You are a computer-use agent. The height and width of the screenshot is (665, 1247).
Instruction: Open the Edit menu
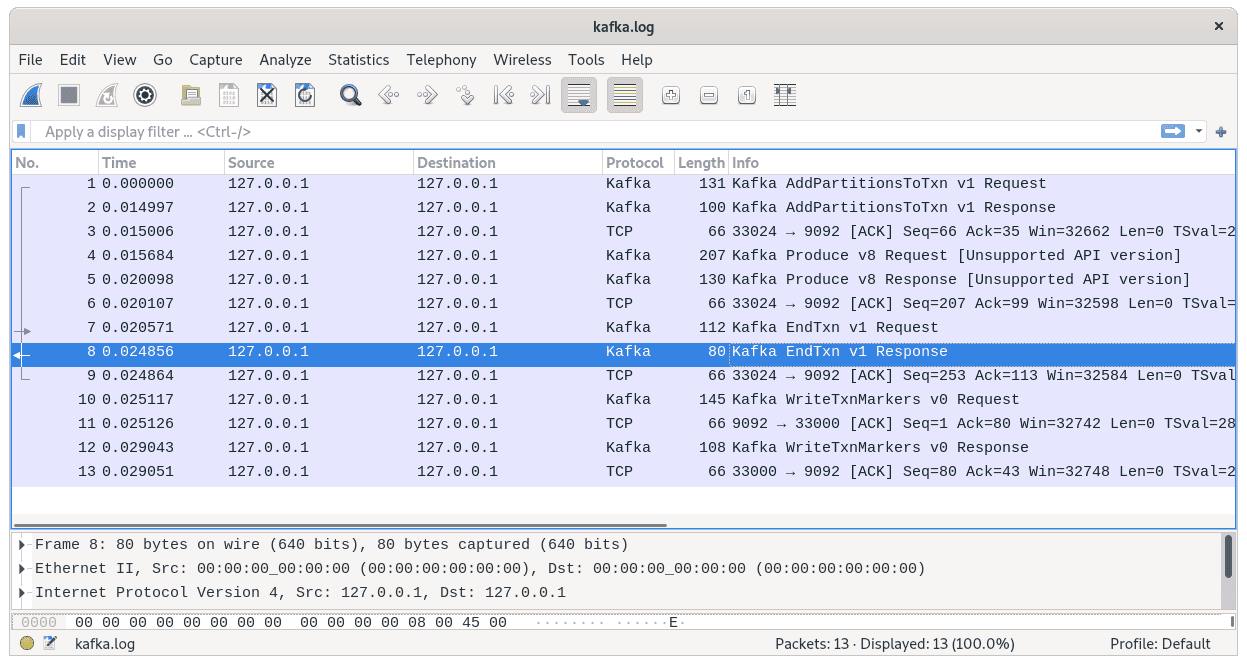click(73, 60)
